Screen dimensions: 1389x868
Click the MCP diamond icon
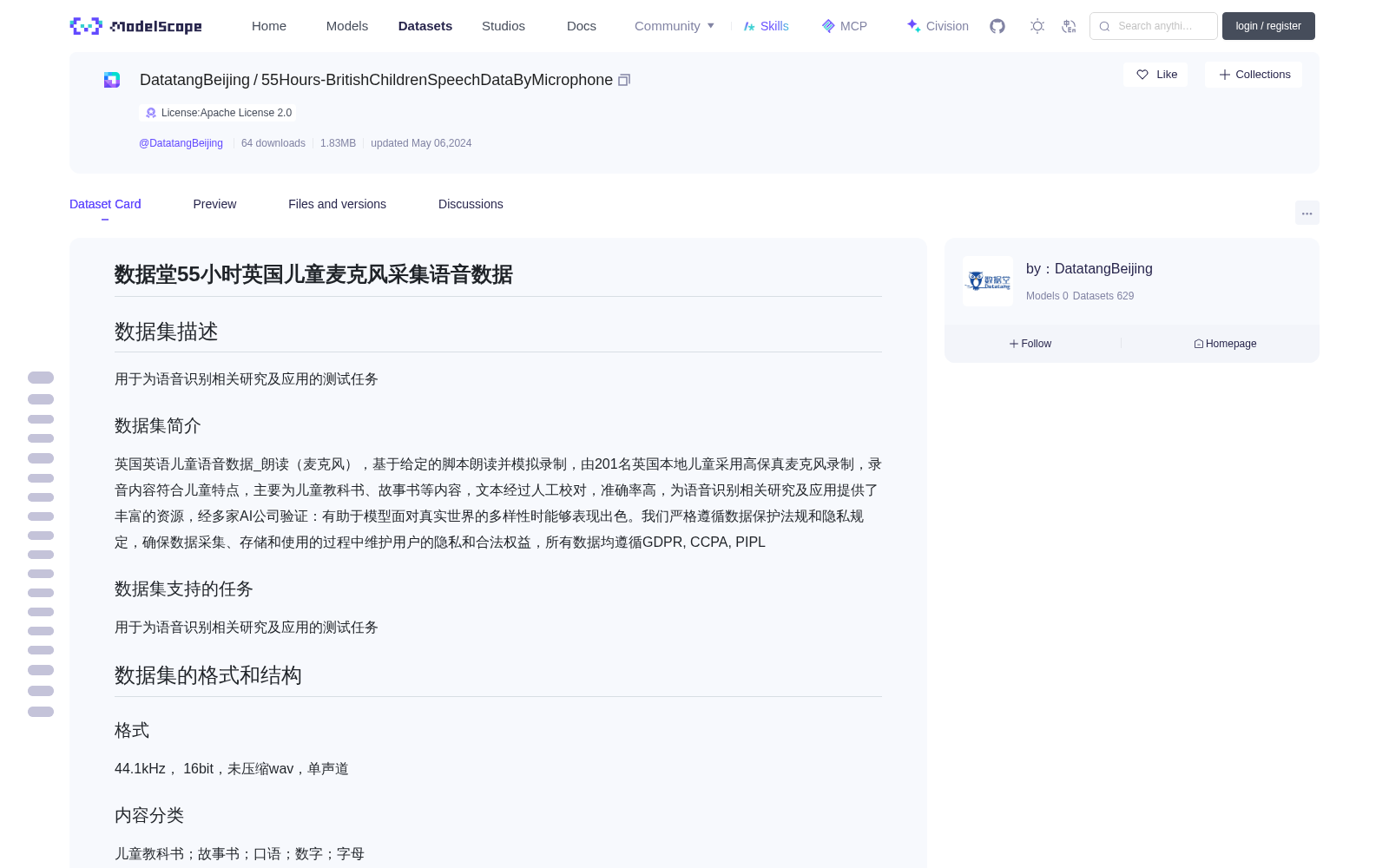pyautogui.click(x=828, y=26)
